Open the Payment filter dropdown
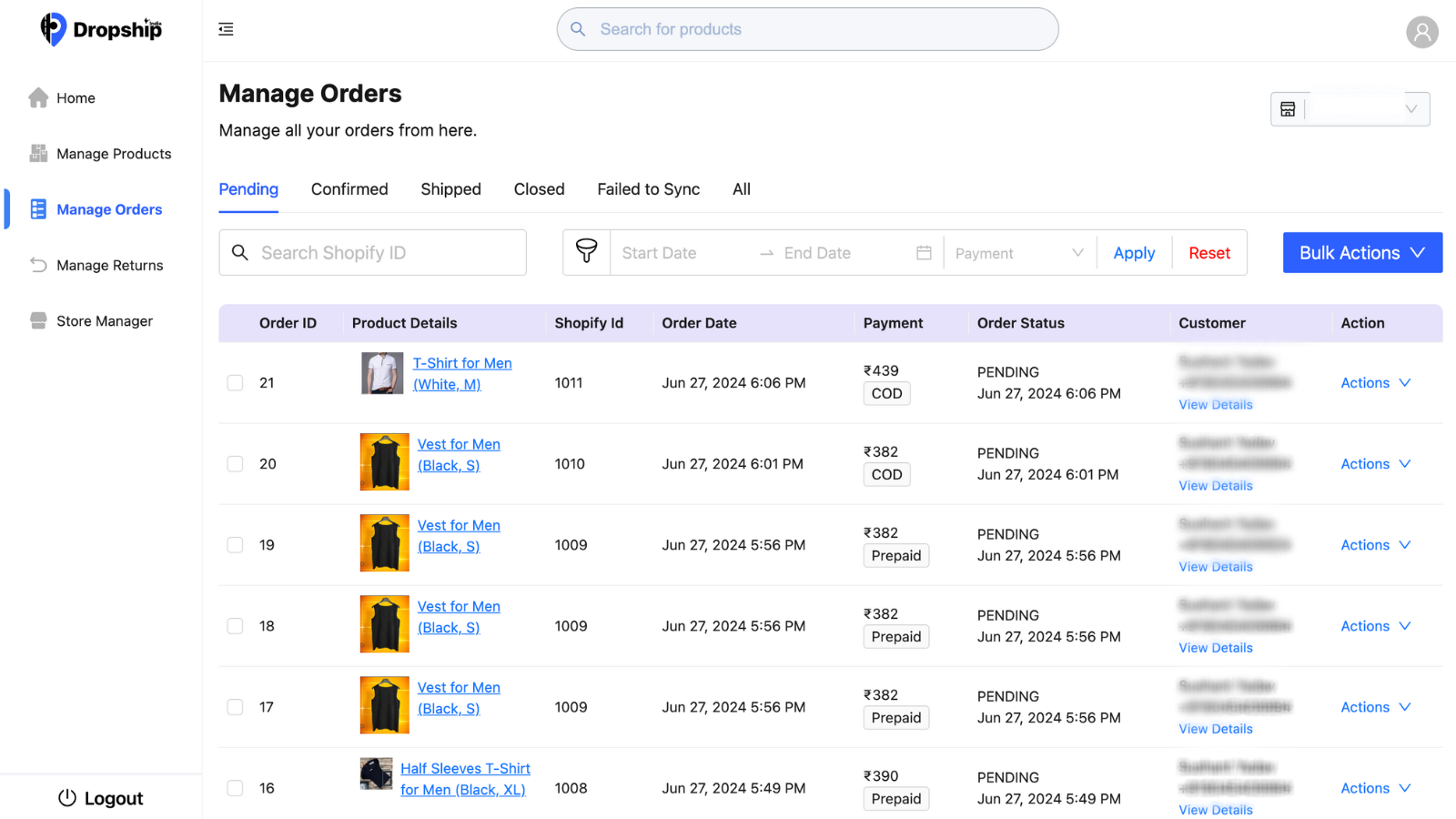1456x819 pixels. click(1019, 253)
